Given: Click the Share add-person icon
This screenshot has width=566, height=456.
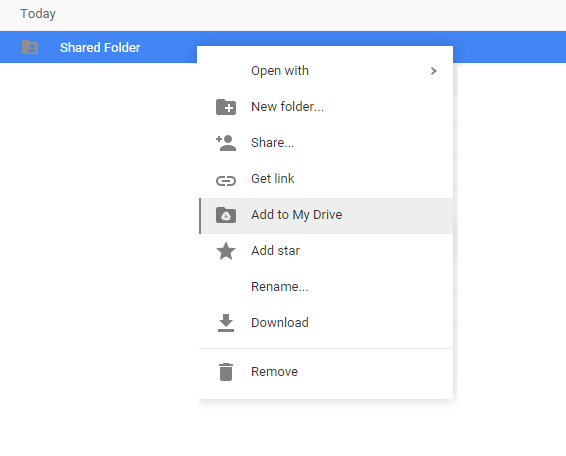Looking at the screenshot, I should pos(226,143).
